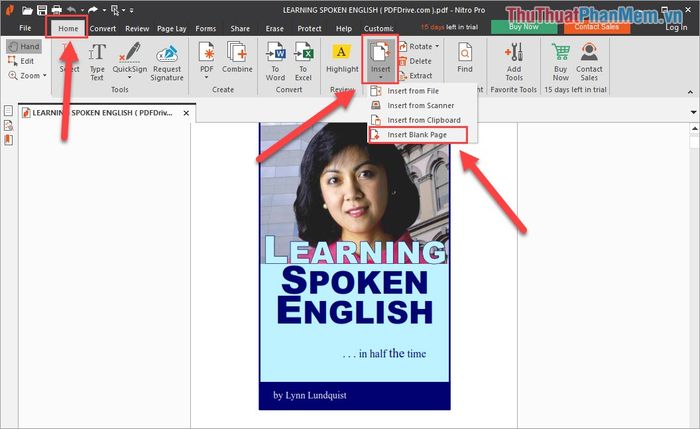The height and width of the screenshot is (429, 700).
Task: Activate the Hand tool
Action: coord(24,46)
